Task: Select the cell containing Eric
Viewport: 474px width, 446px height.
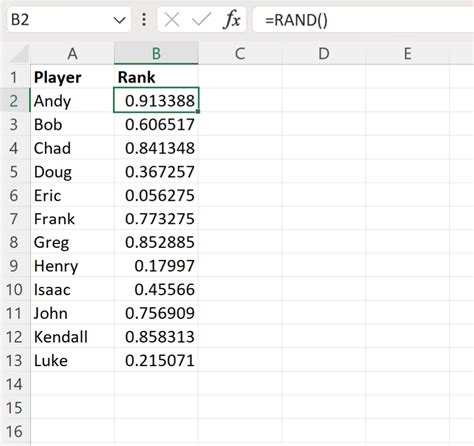Action: coord(72,195)
